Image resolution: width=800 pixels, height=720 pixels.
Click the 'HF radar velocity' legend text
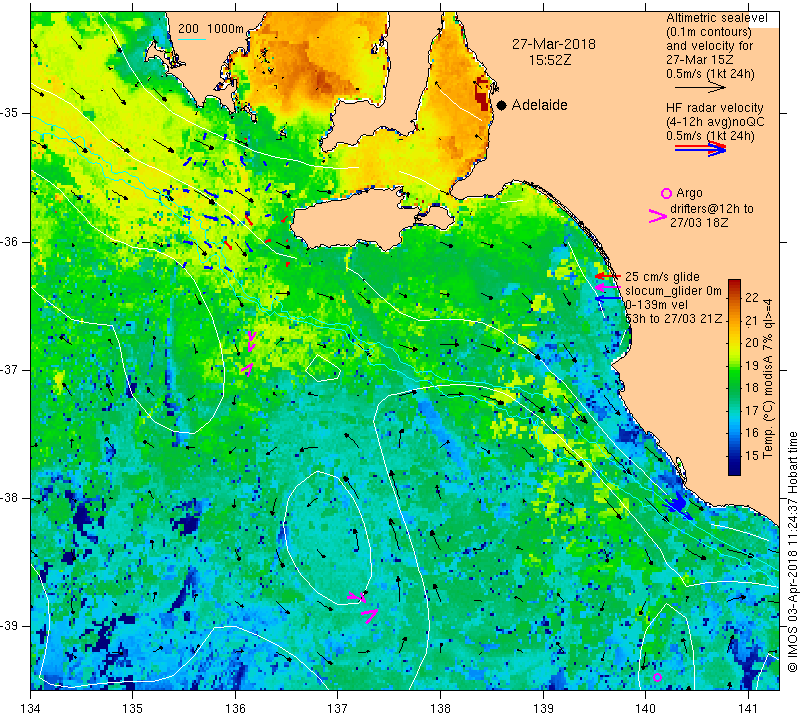(714, 108)
